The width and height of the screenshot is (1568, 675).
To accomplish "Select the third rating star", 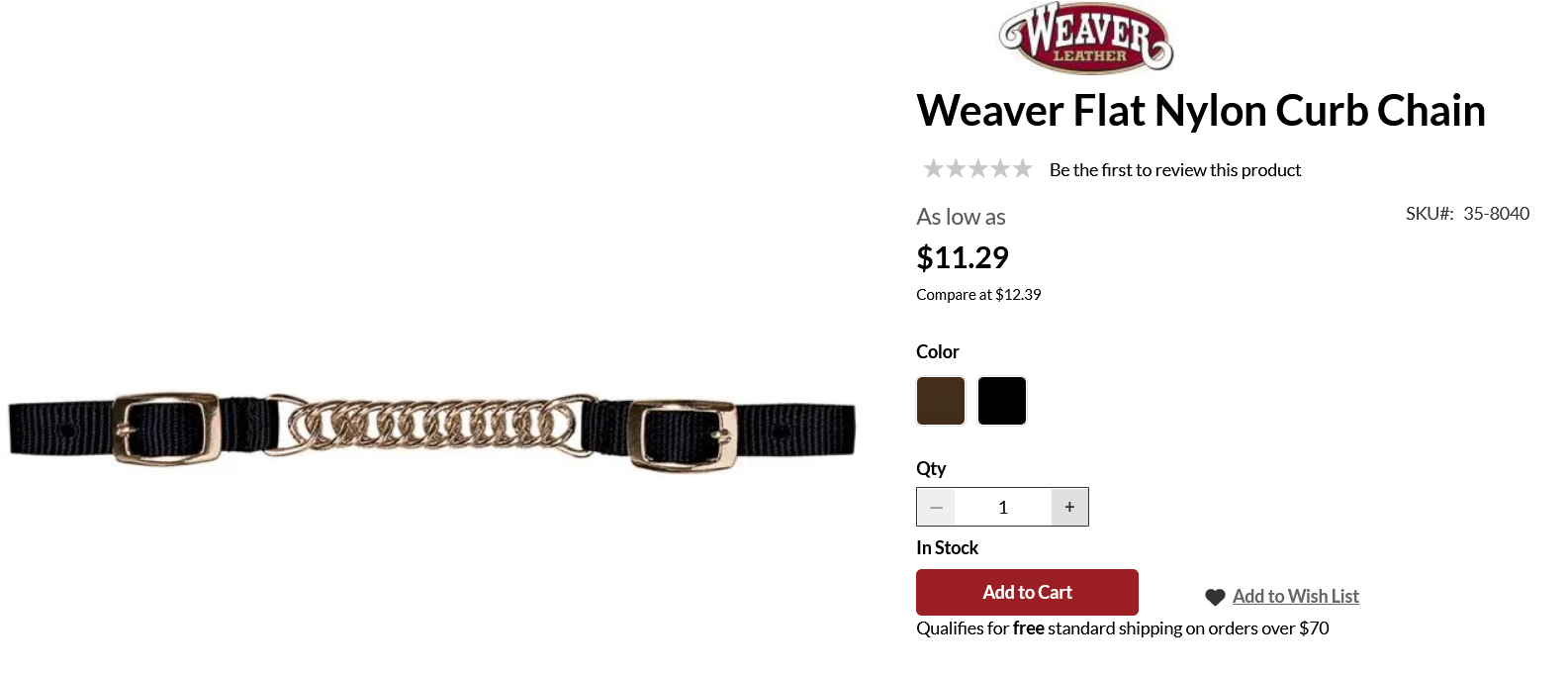I will (977, 169).
